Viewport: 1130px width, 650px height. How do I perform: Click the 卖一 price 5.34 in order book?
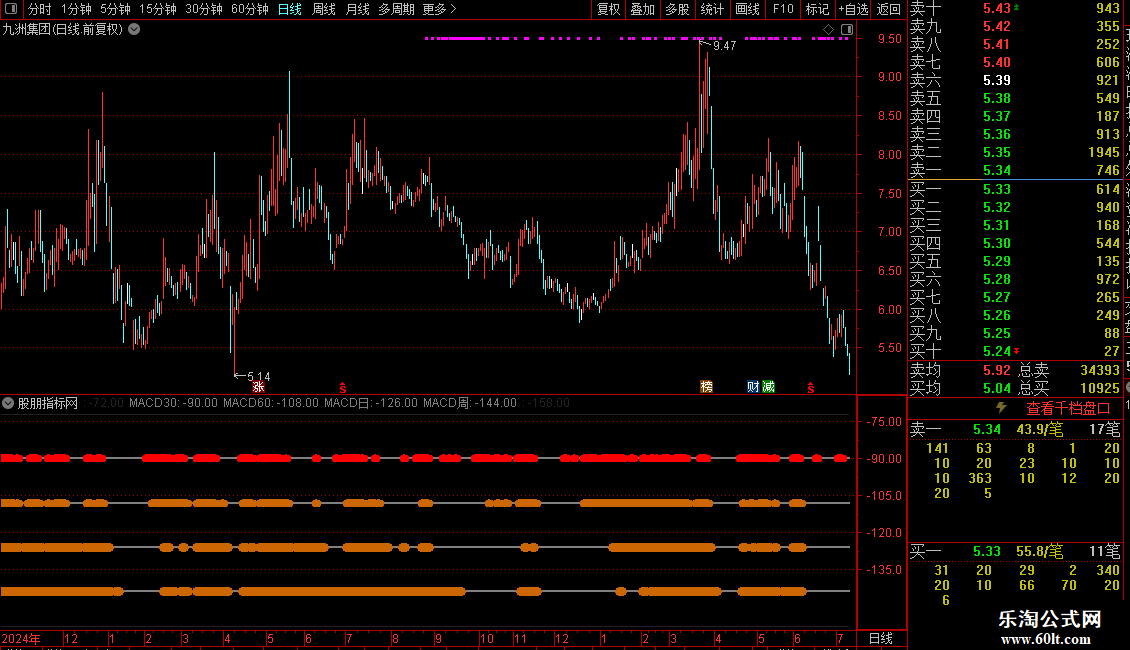coord(997,170)
